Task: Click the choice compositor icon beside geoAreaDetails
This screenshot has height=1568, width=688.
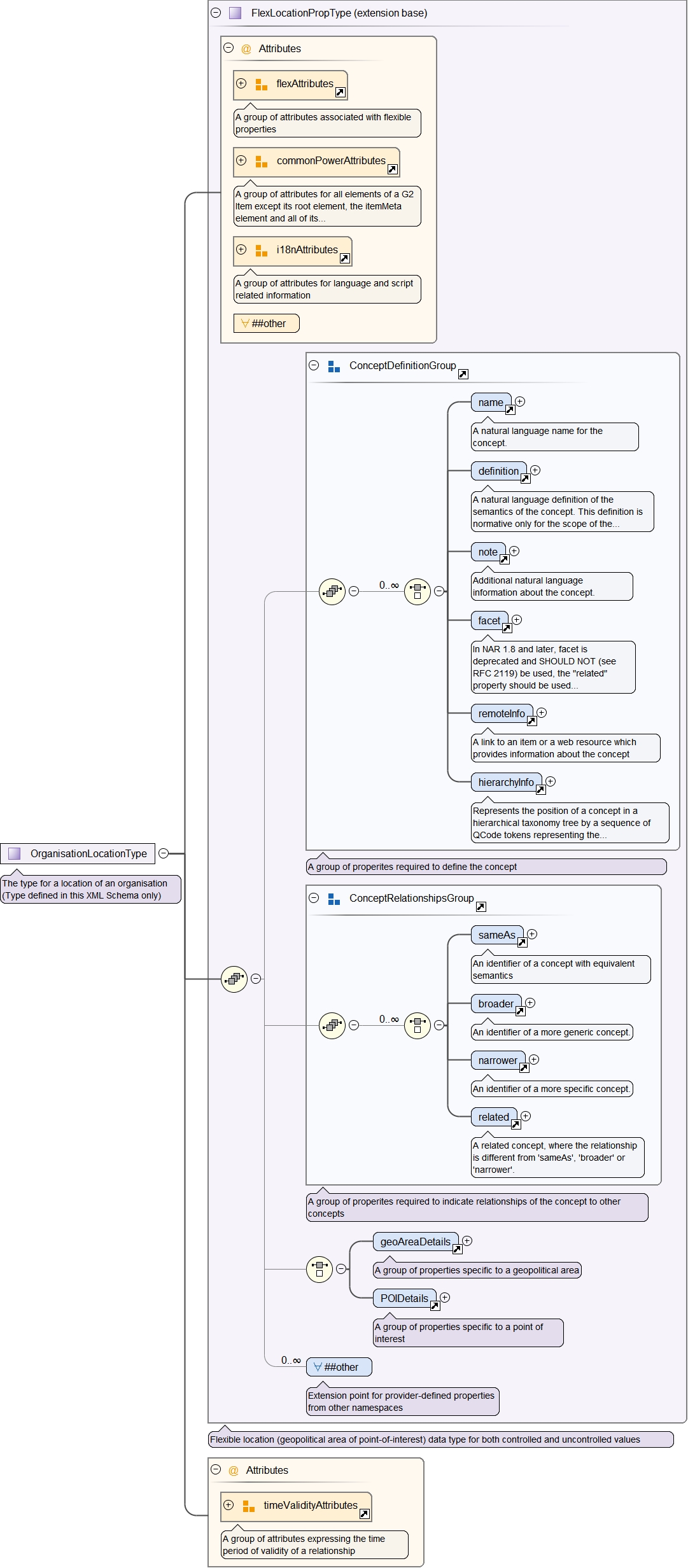Action: click(319, 1269)
